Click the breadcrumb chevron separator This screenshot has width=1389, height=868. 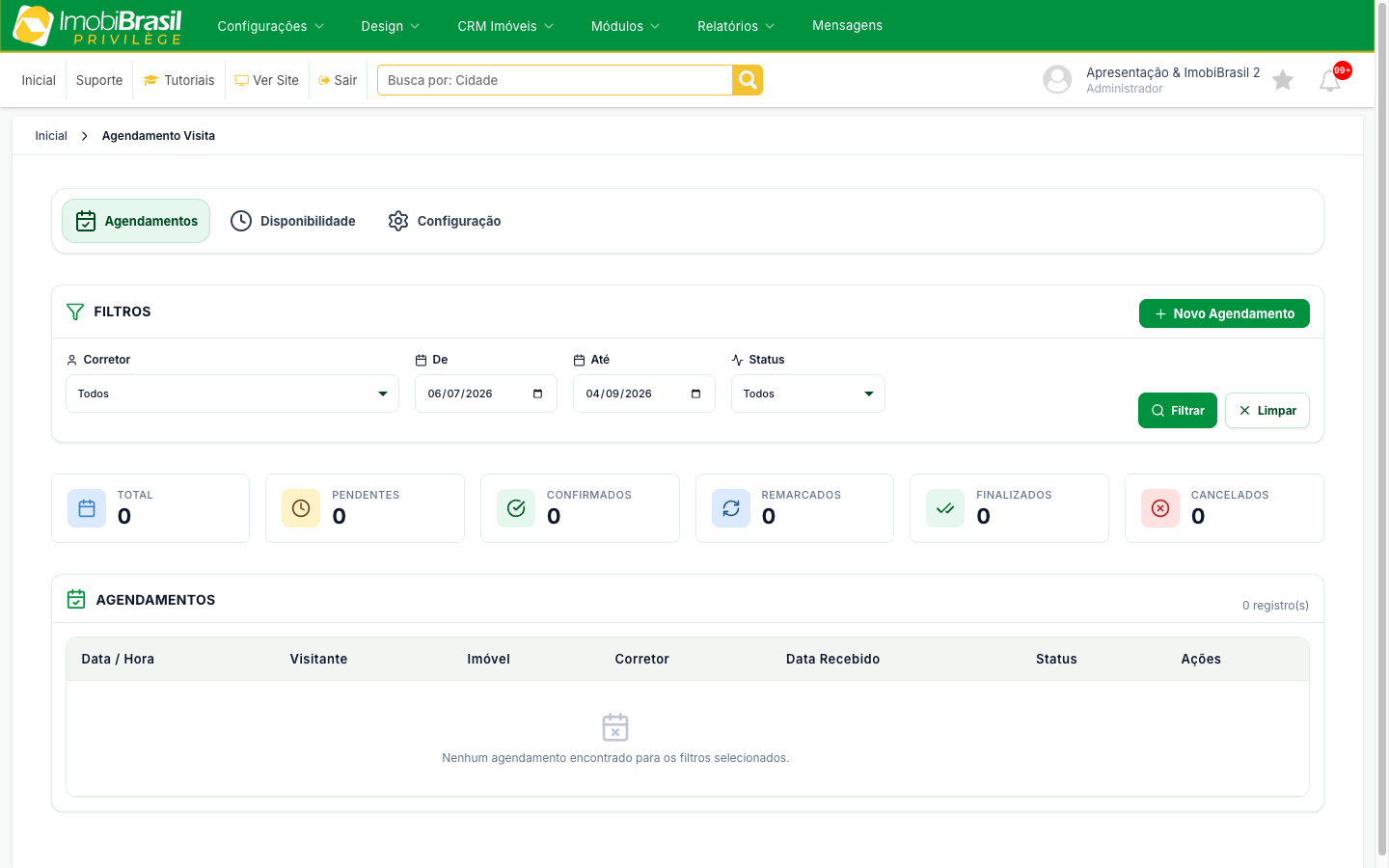click(85, 136)
